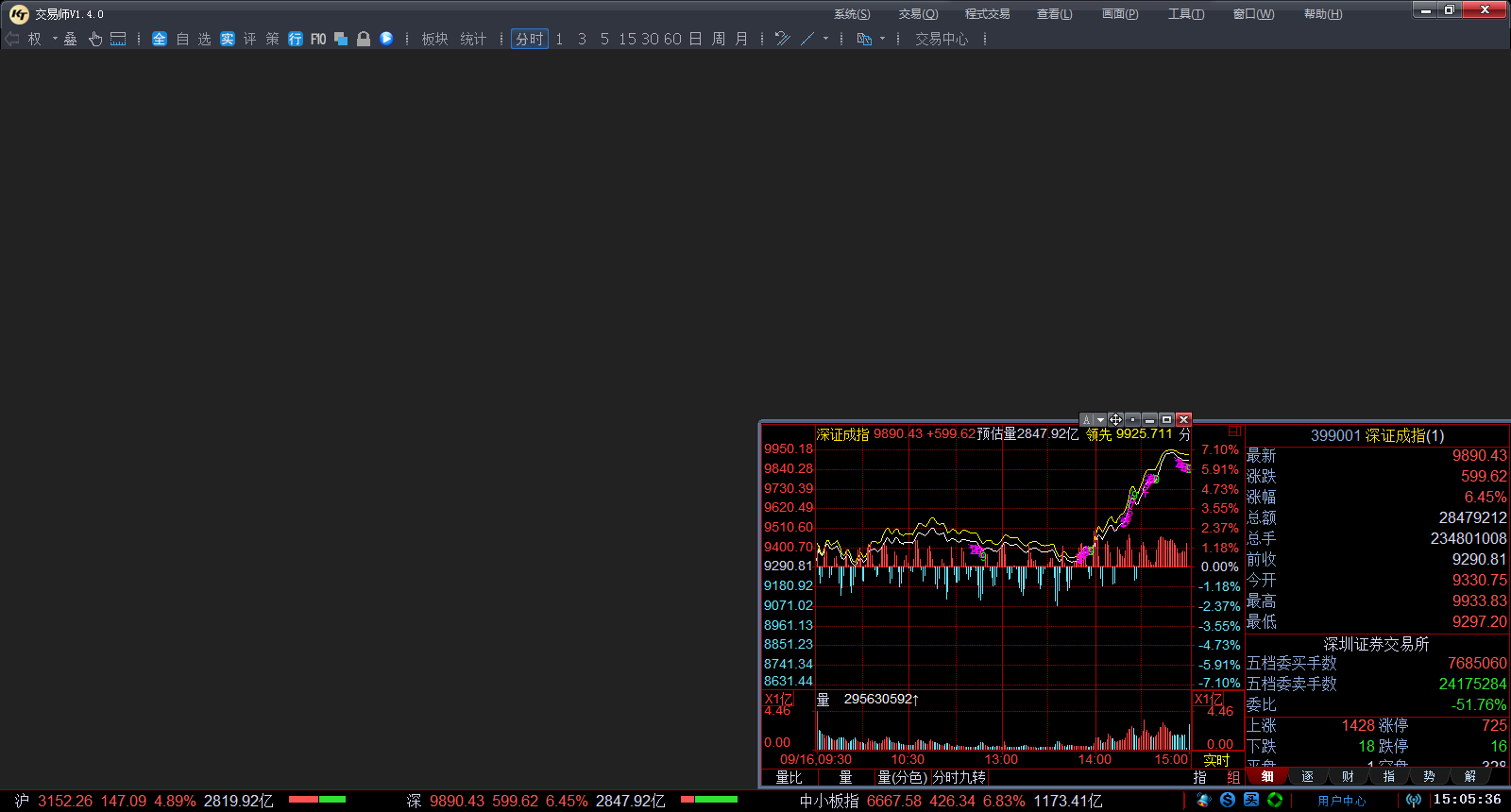Viewport: 1511px width, 812px height.
Task: Click the blue play button icon
Action: 386,39
